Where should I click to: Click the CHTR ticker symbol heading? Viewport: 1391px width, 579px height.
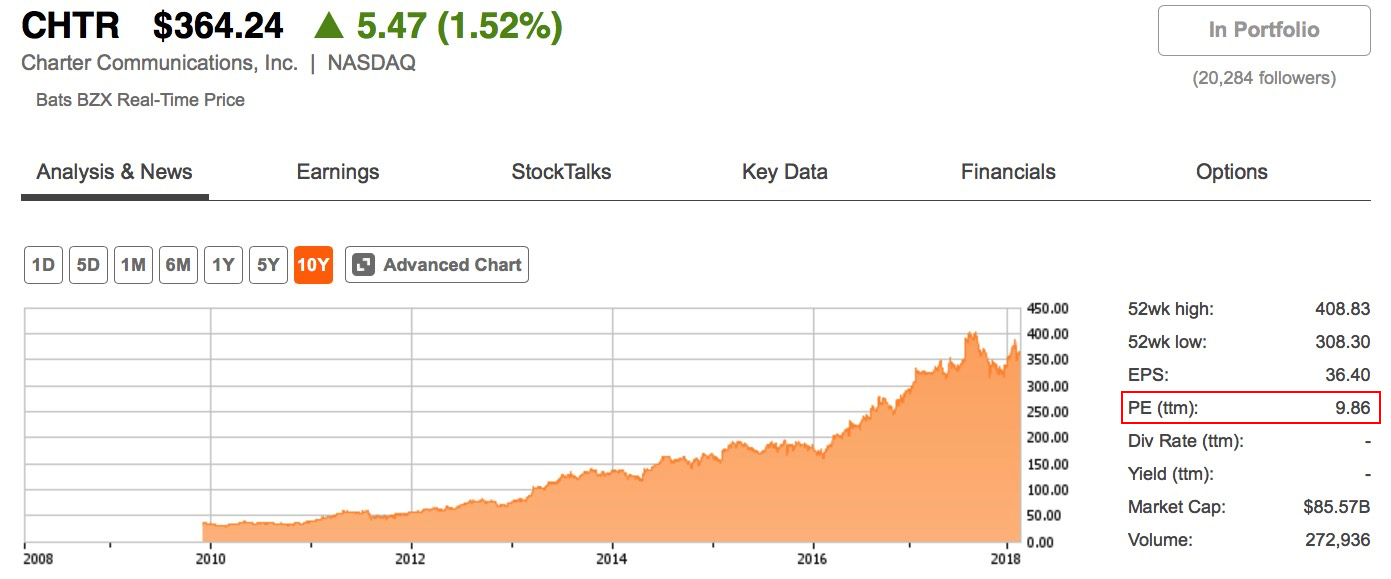pyautogui.click(x=71, y=27)
